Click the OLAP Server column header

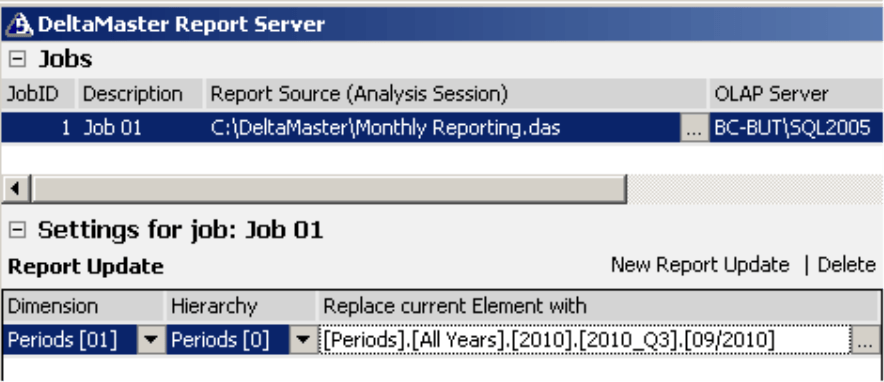796,94
